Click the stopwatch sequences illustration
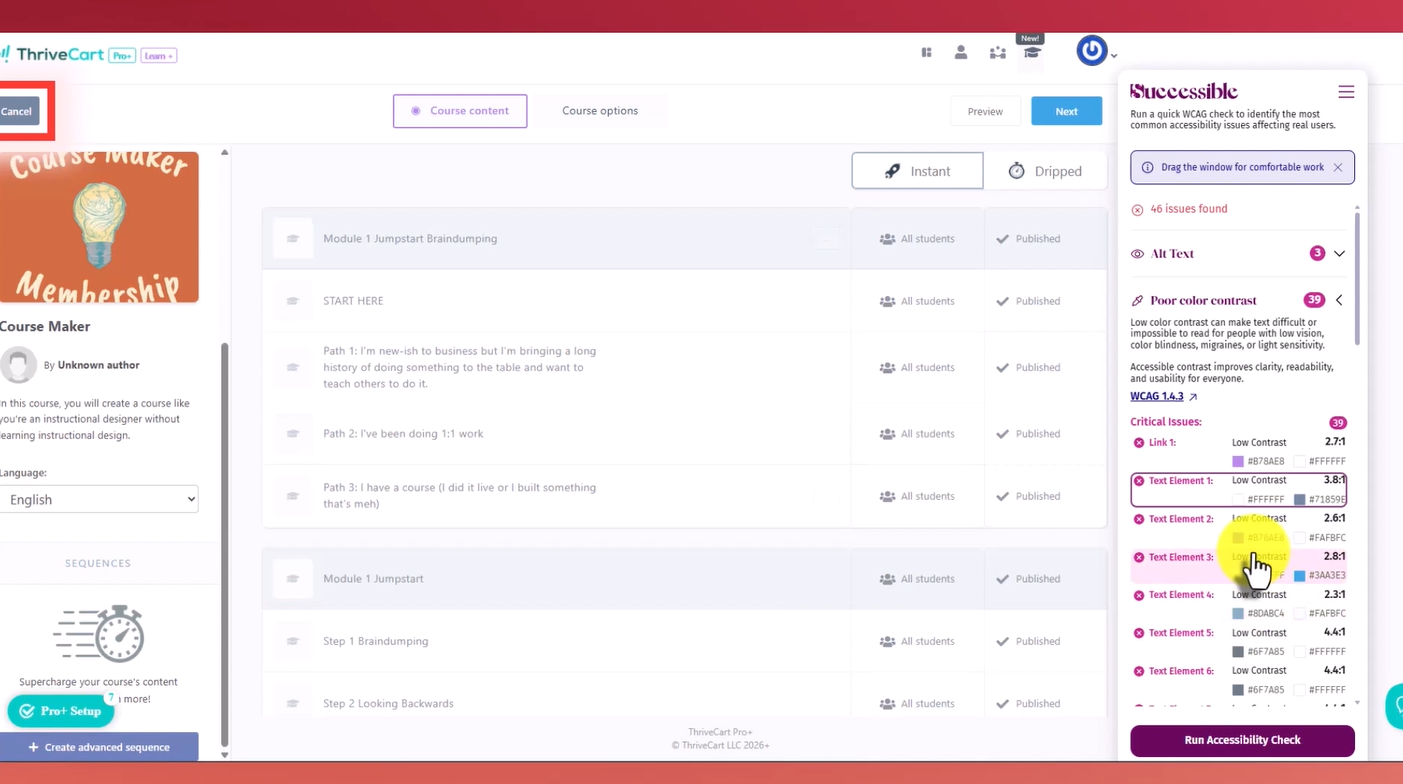 pyautogui.click(x=98, y=633)
